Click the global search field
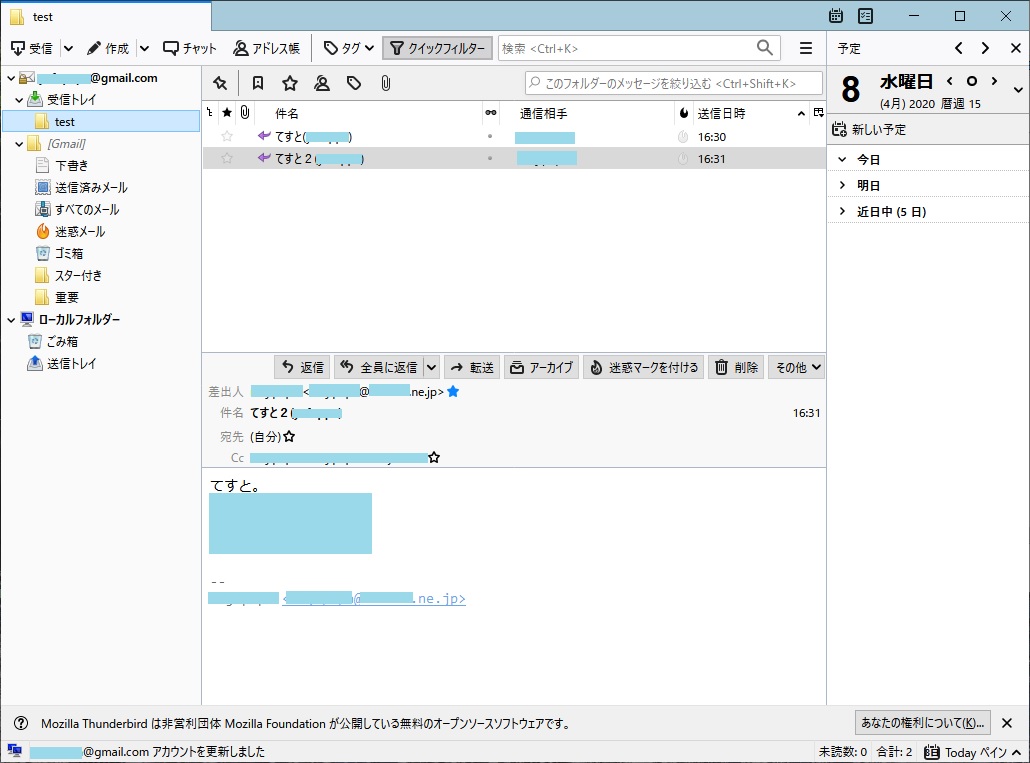1030x763 pixels. 626,48
